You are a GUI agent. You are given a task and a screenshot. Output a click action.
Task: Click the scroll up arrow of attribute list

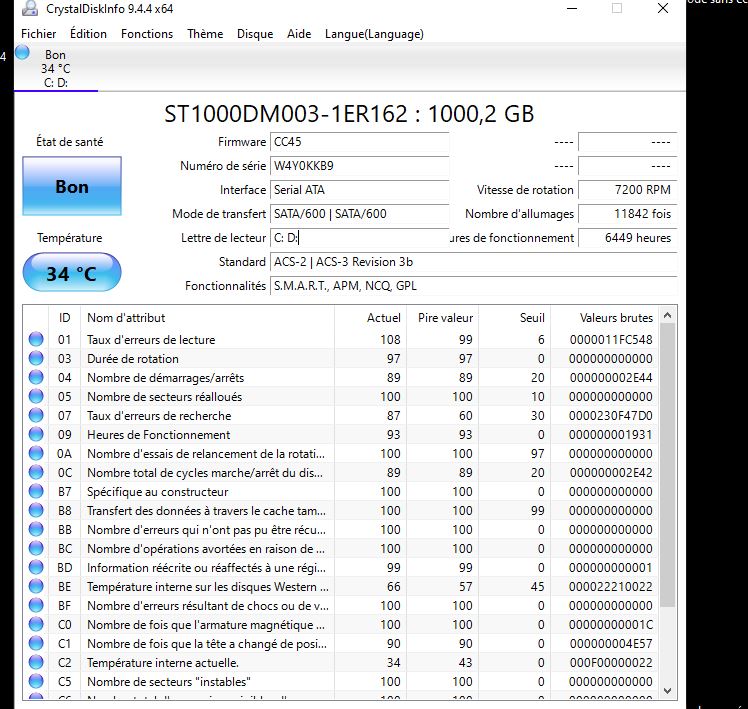click(667, 315)
